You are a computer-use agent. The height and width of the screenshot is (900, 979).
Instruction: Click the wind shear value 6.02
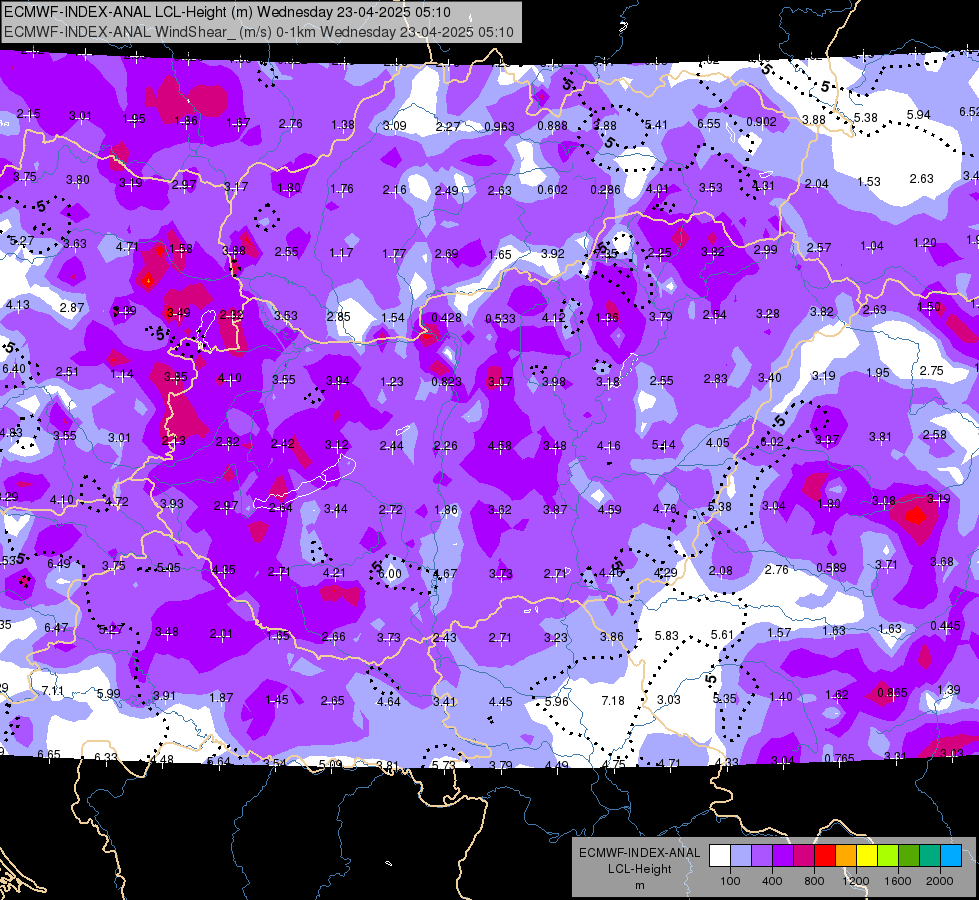point(772,442)
